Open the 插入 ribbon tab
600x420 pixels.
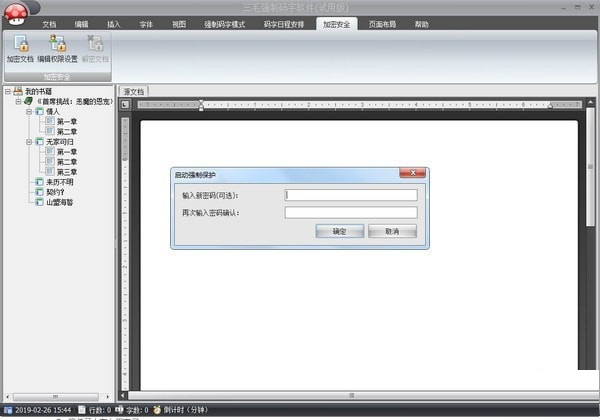tap(113, 24)
